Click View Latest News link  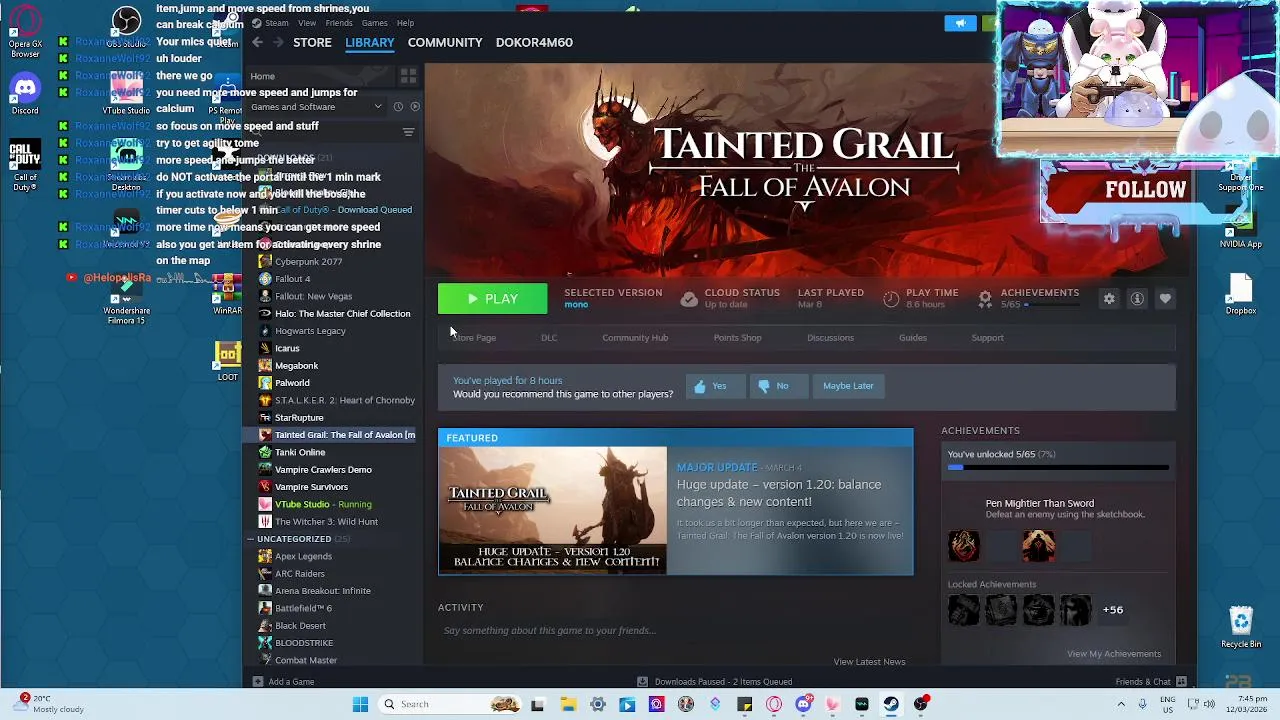tap(869, 662)
